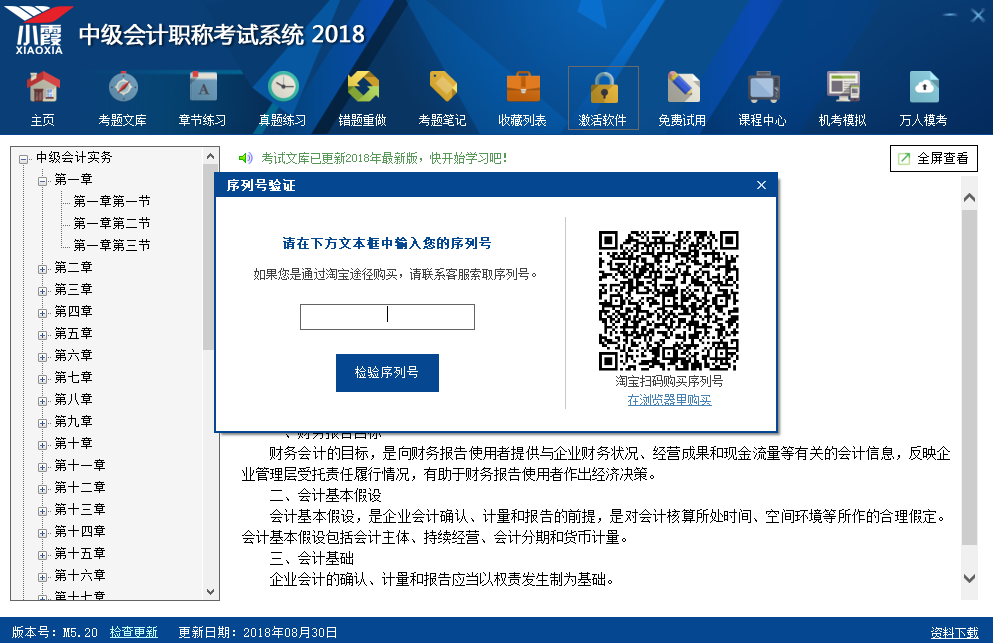Click the 检验序列号 button
The image size is (993, 643).
tap(387, 372)
